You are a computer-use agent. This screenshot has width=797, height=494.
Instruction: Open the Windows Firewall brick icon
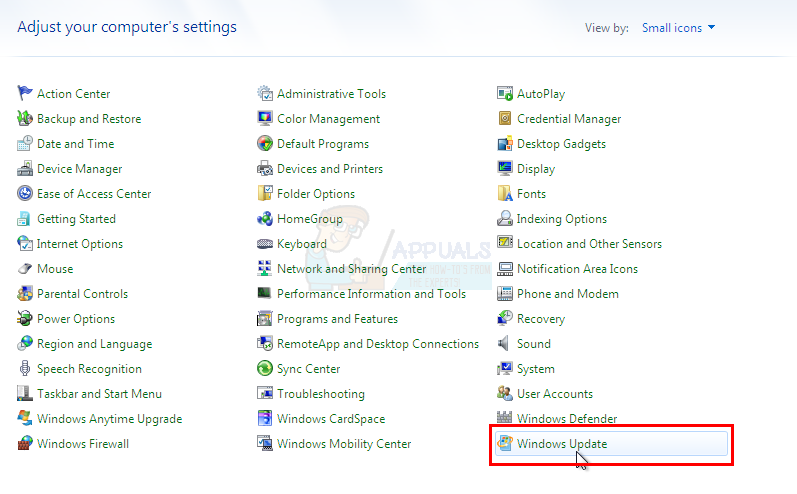24,443
